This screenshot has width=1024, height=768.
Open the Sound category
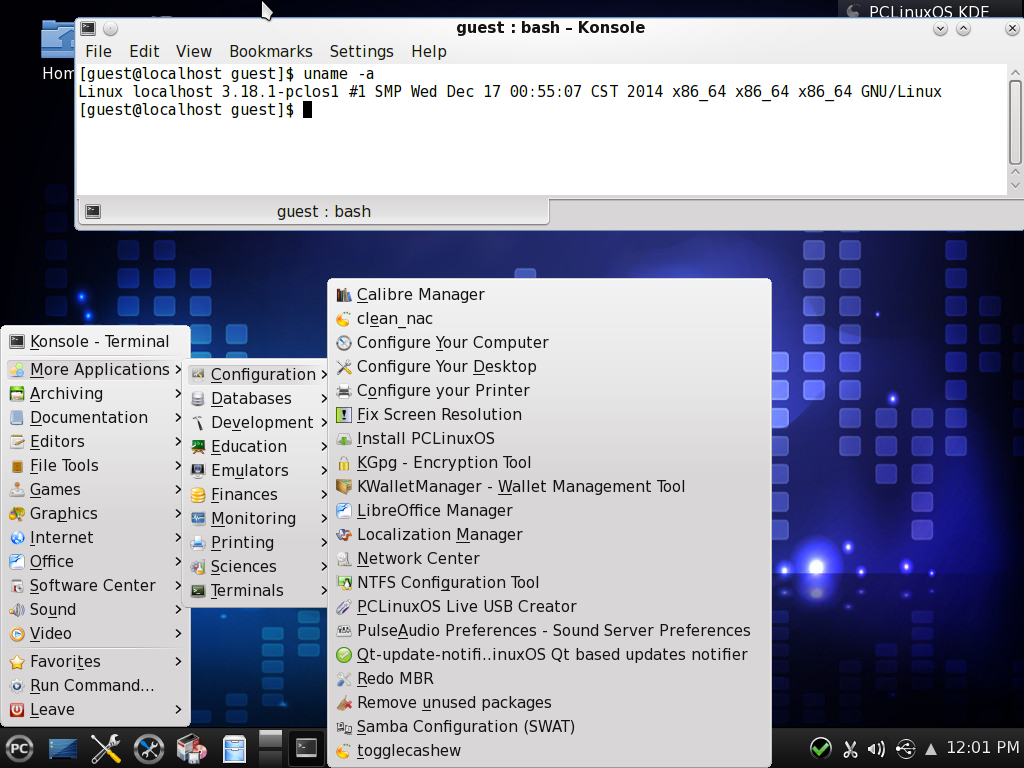tap(96, 610)
